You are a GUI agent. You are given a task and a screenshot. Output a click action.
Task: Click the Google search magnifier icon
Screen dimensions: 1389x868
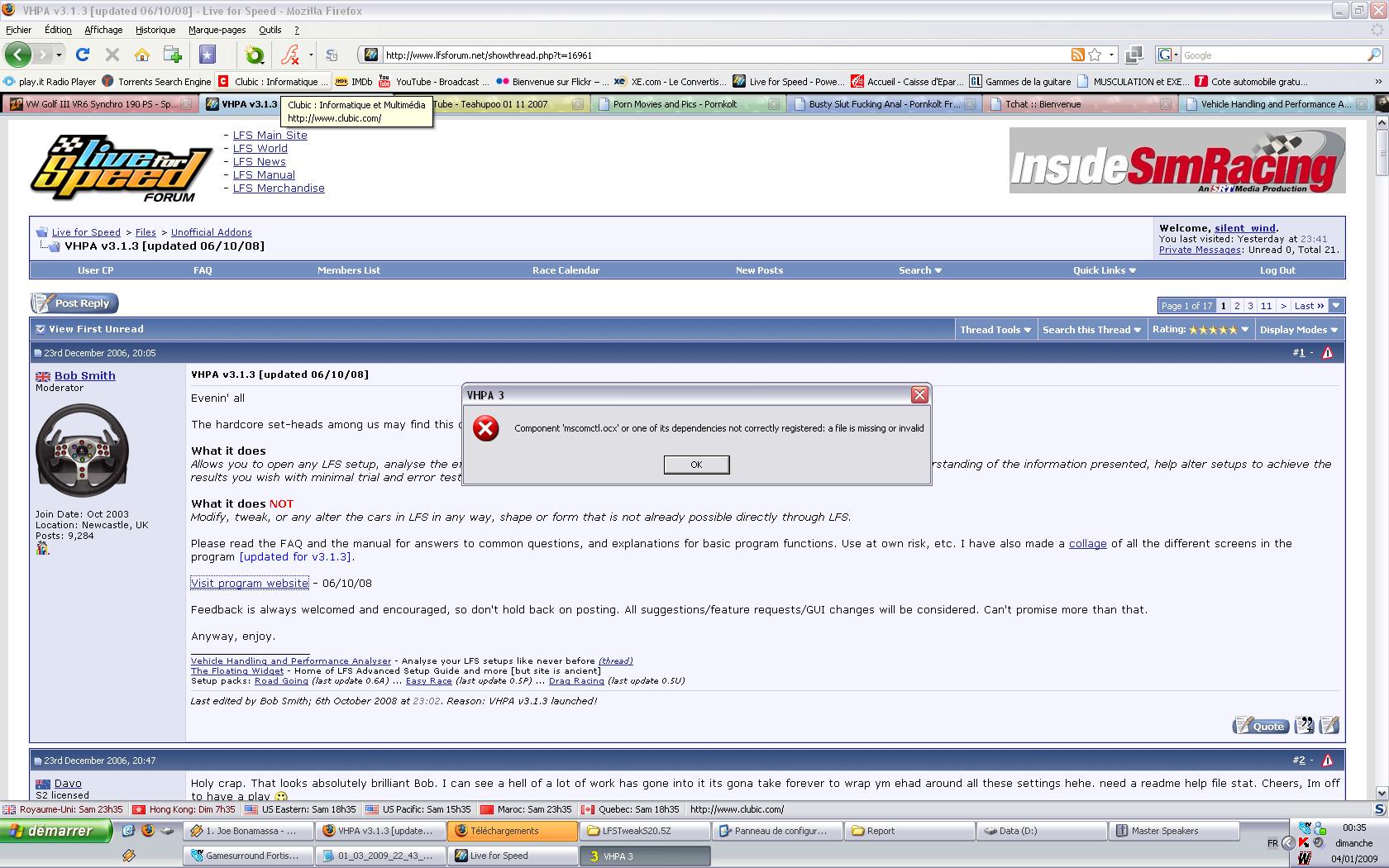pyautogui.click(x=1374, y=55)
